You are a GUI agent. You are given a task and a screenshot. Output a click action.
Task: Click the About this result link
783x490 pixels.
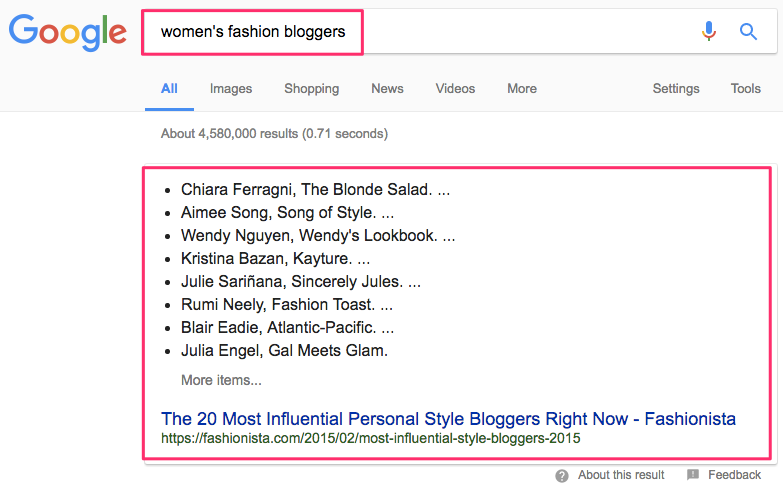point(621,475)
